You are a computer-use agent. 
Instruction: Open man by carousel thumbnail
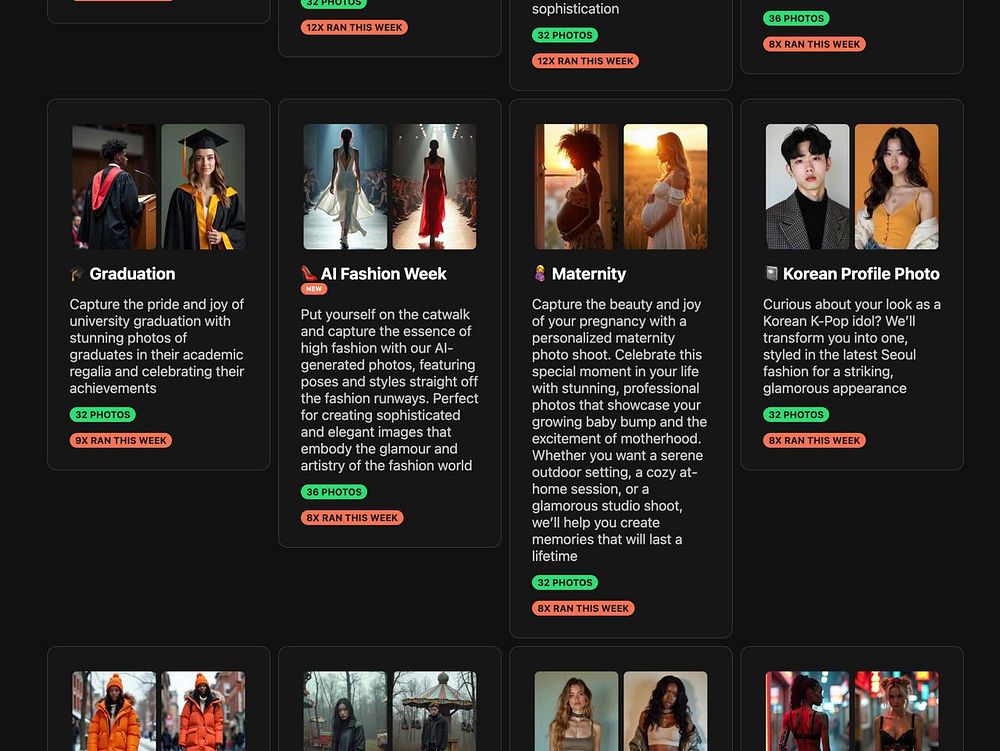[434, 711]
